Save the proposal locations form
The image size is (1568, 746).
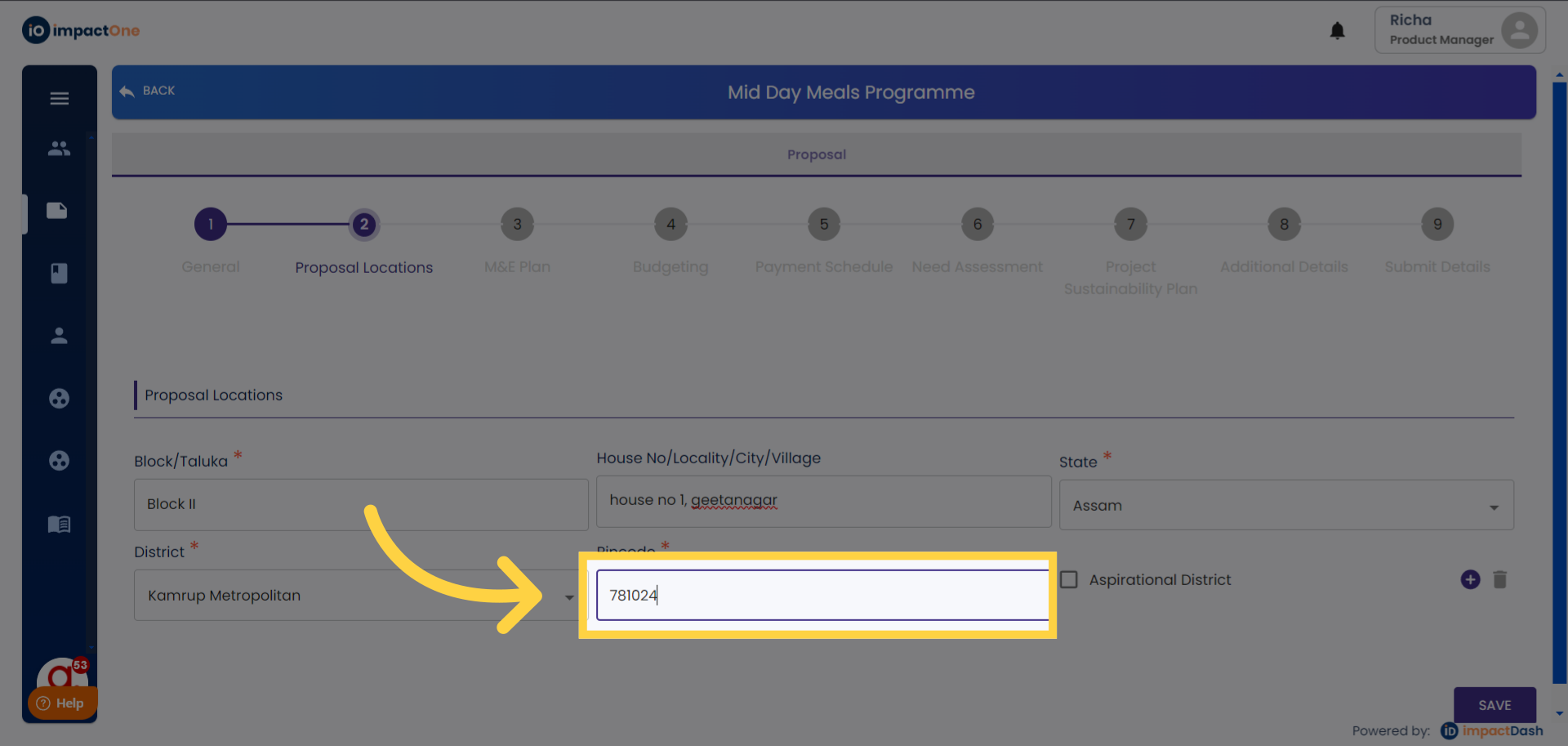coord(1494,704)
